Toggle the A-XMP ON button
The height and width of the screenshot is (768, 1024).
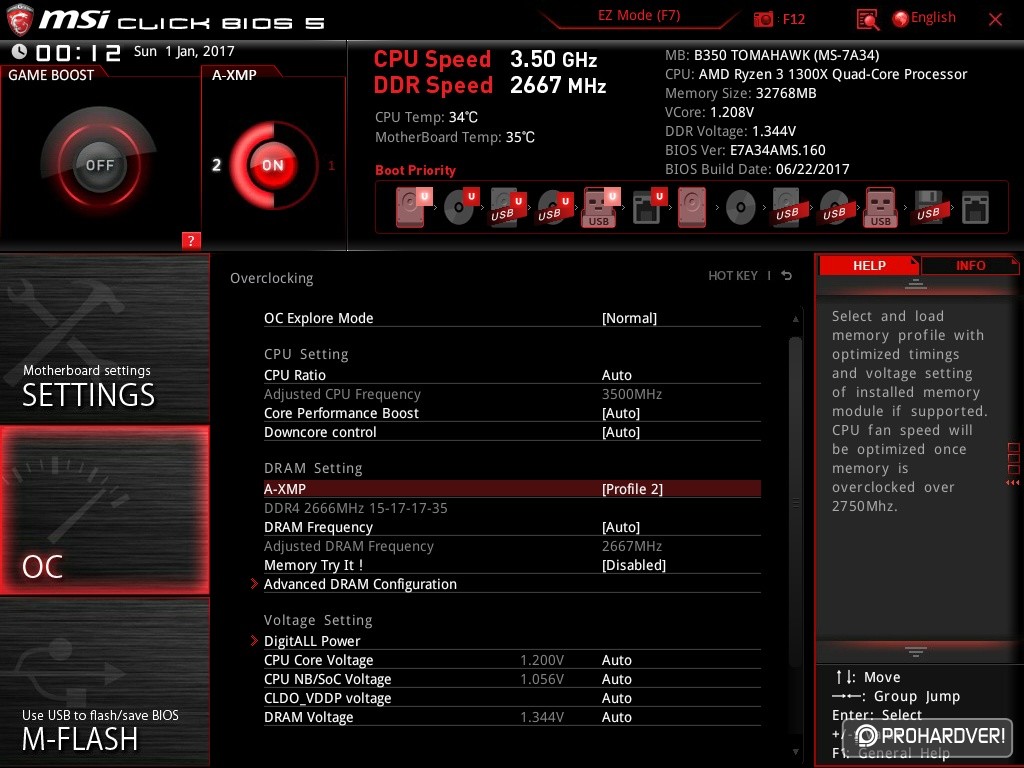[272, 165]
